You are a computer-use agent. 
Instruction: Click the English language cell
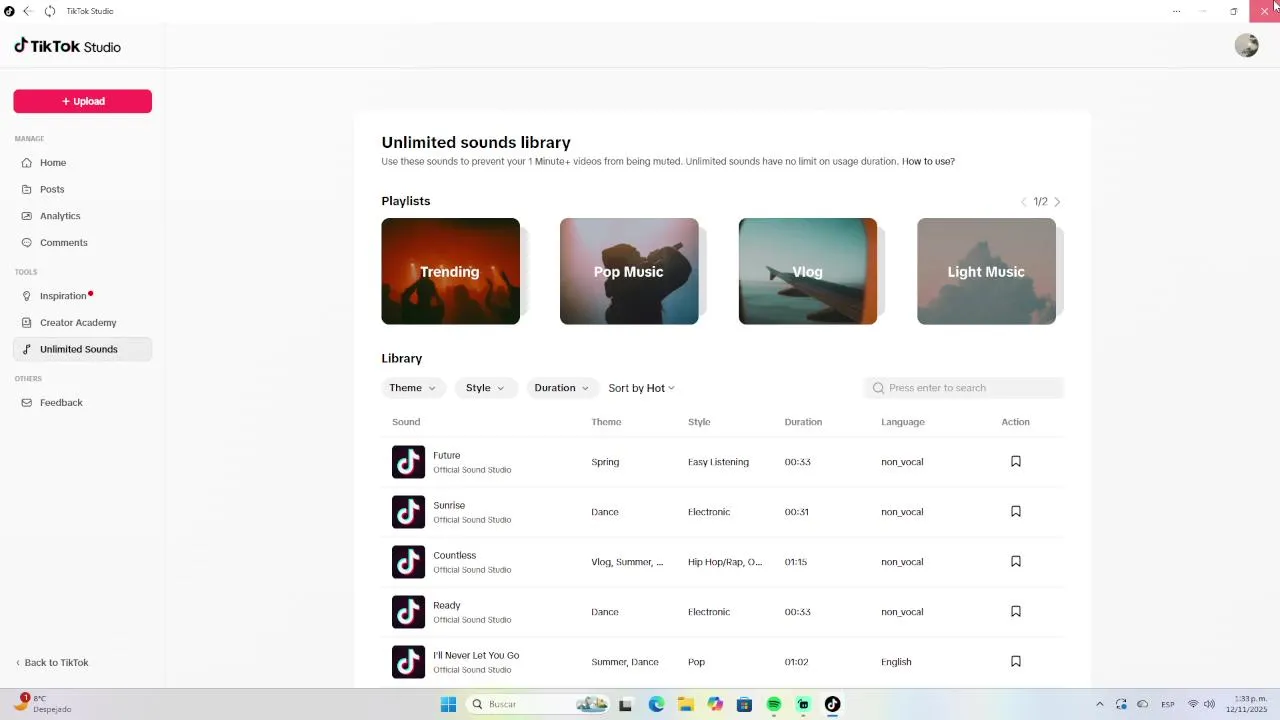896,662
